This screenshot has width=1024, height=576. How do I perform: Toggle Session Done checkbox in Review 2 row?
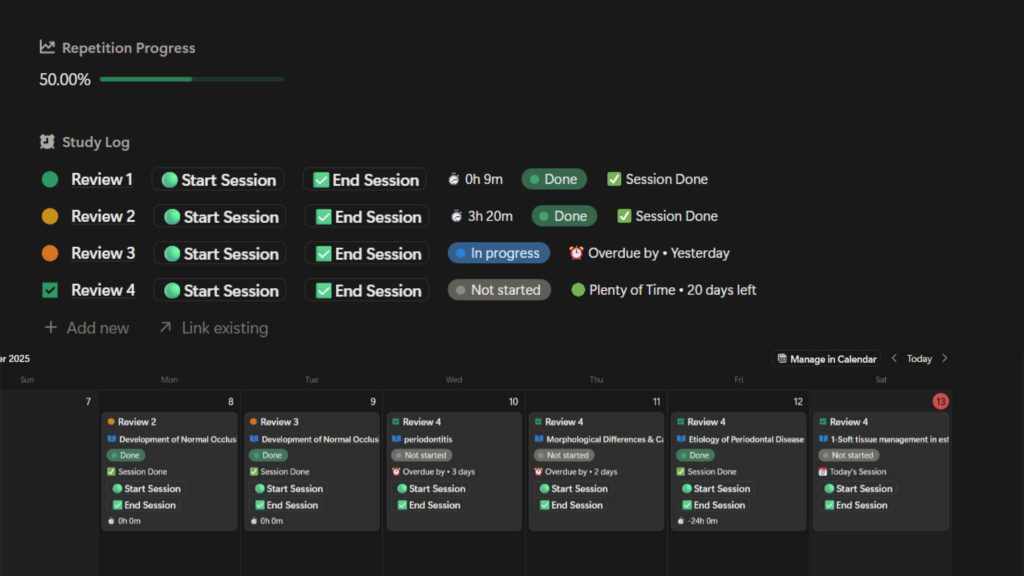tap(624, 217)
